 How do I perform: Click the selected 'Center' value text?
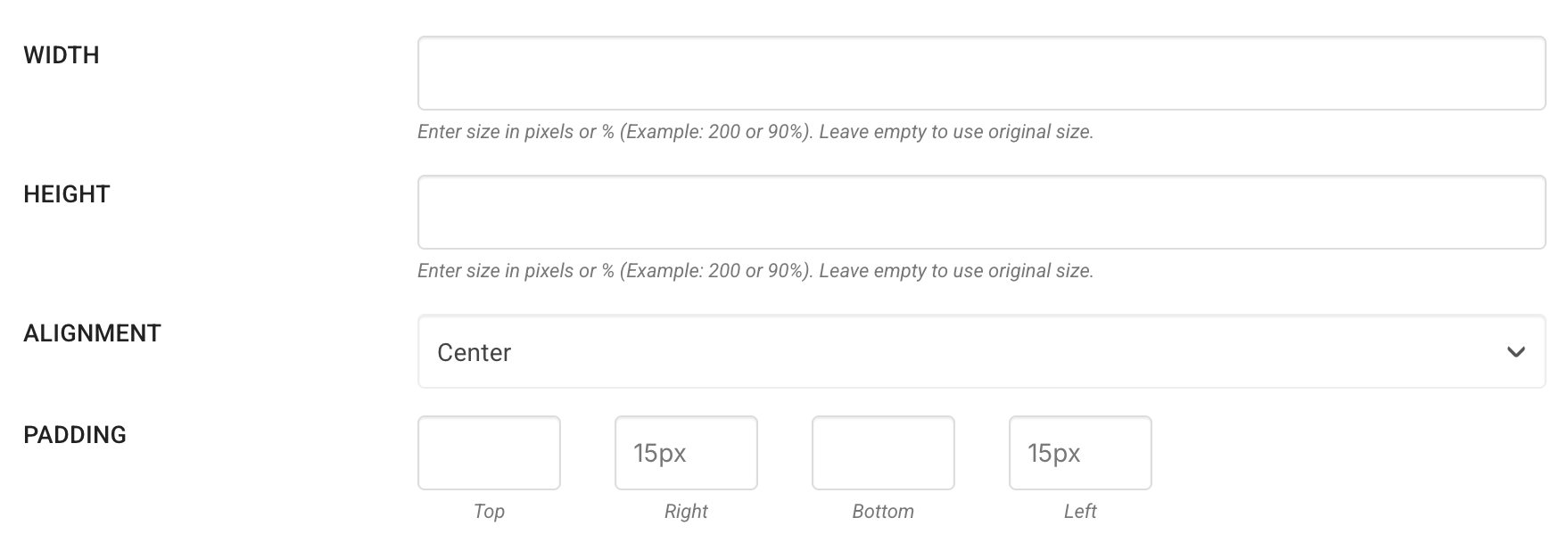click(x=474, y=353)
